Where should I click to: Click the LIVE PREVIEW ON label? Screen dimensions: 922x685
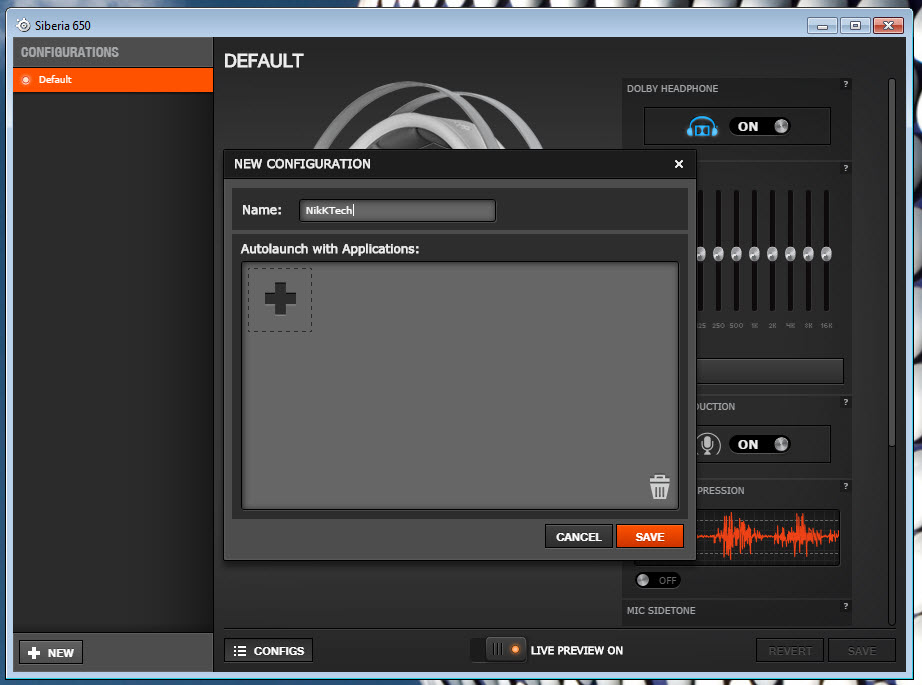[x=577, y=650]
